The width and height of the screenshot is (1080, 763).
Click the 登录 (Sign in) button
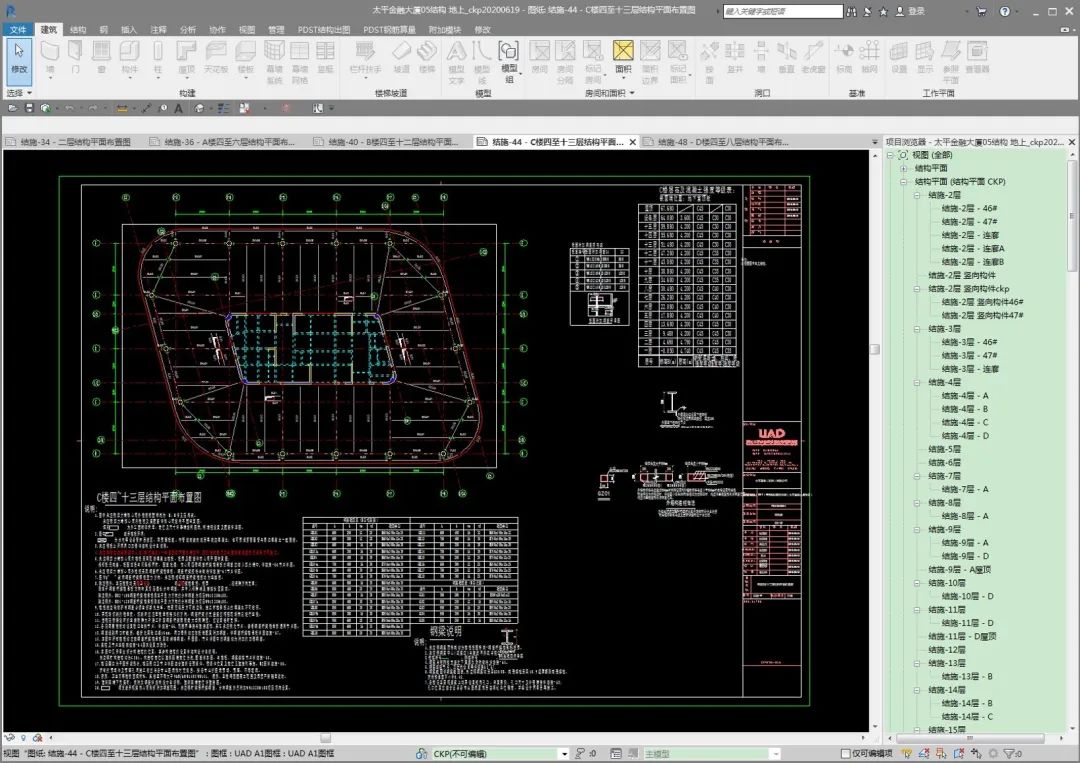click(916, 11)
